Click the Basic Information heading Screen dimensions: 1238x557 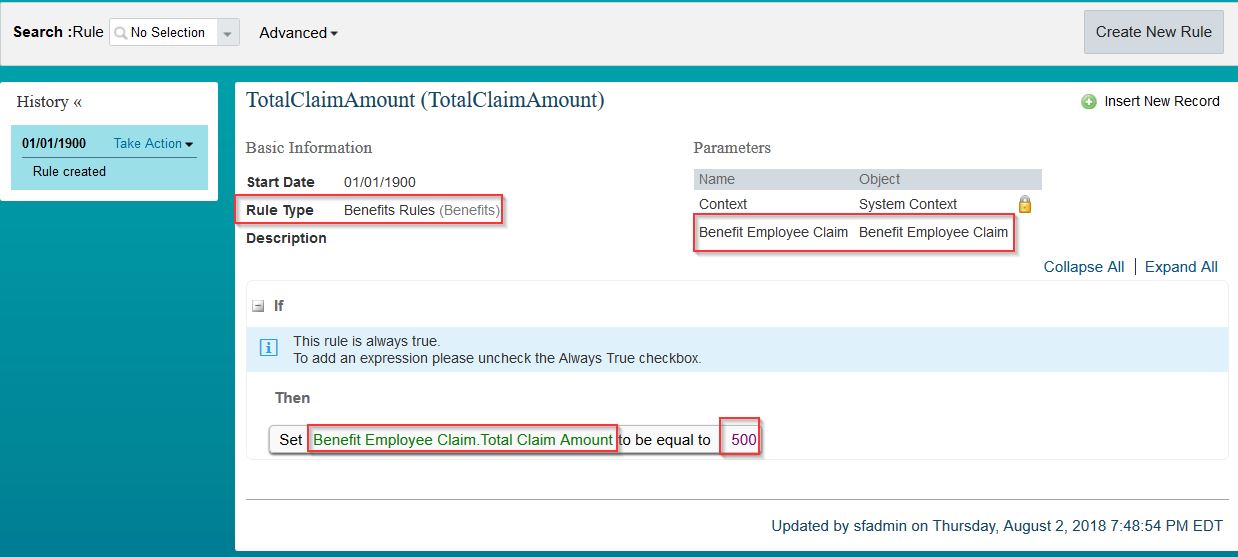309,148
